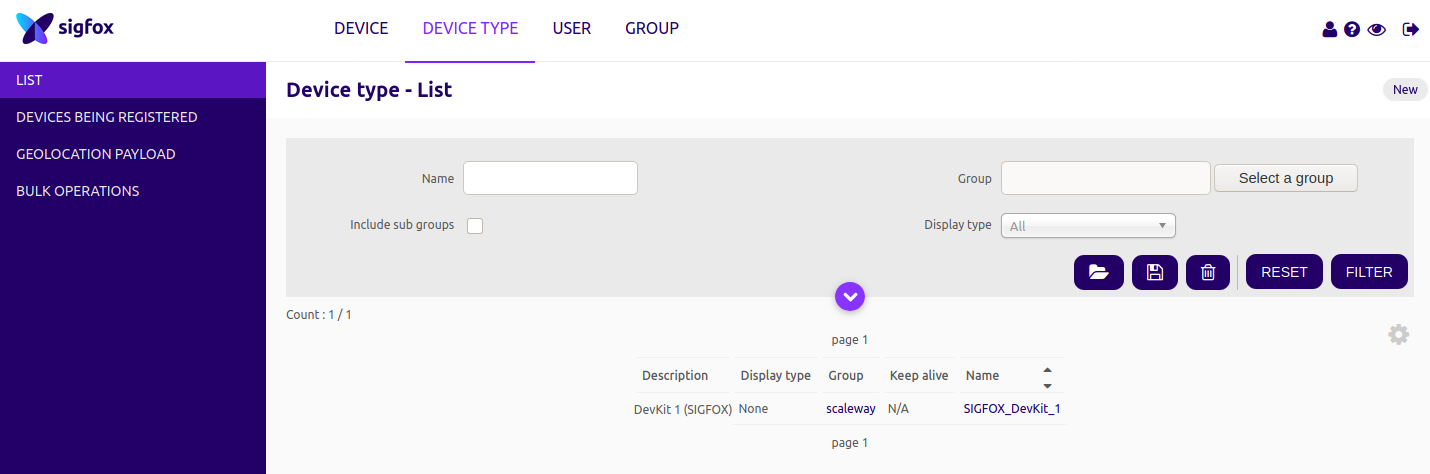Viewport: 1430px width, 474px height.
Task: Click the Sigfox logo
Action: click(x=65, y=29)
